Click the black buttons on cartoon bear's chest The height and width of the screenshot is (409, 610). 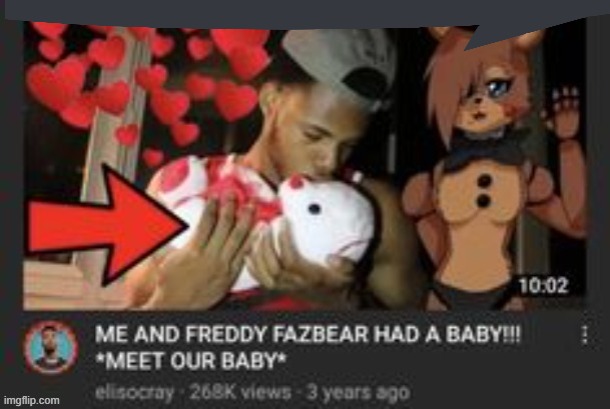(x=484, y=191)
